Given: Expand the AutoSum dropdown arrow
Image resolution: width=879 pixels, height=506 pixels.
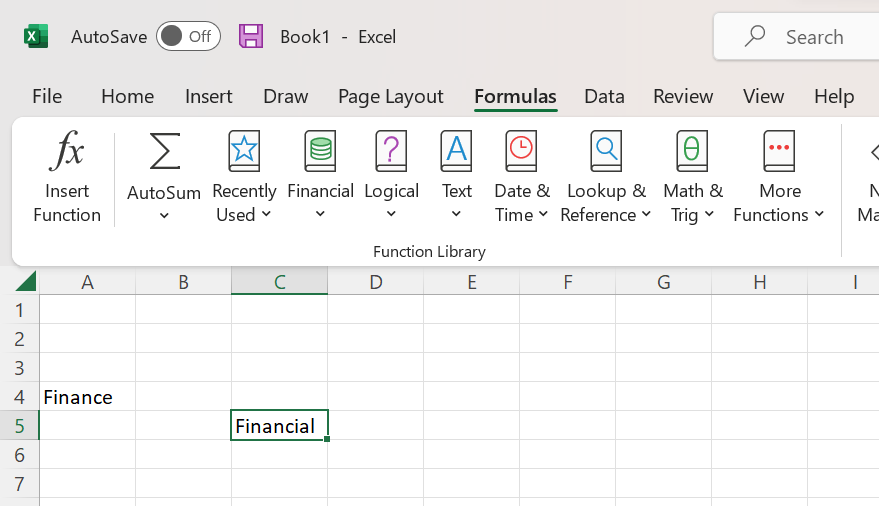Looking at the screenshot, I should tap(164, 216).
